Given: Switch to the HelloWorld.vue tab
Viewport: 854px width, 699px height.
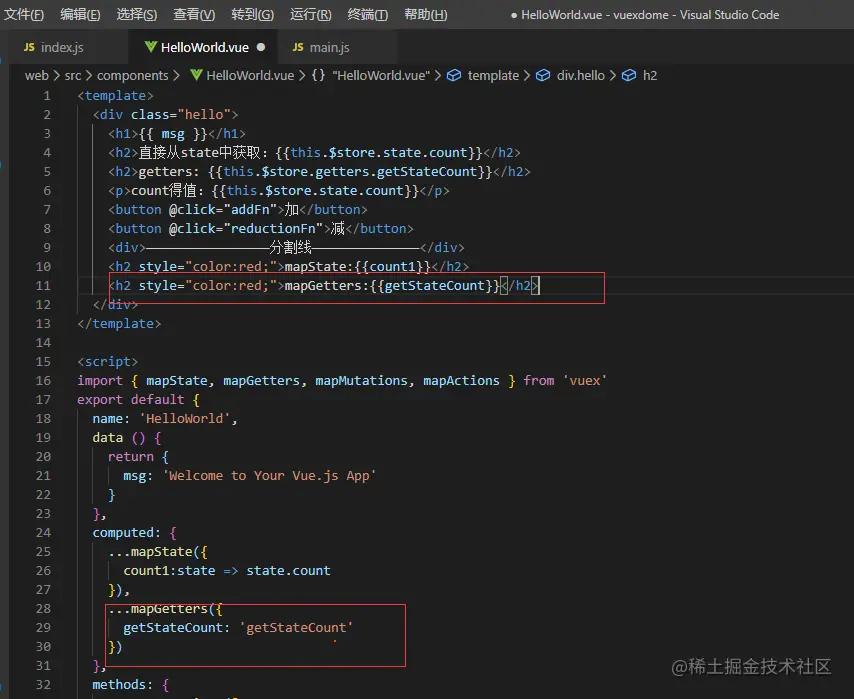Looking at the screenshot, I should (x=205, y=47).
